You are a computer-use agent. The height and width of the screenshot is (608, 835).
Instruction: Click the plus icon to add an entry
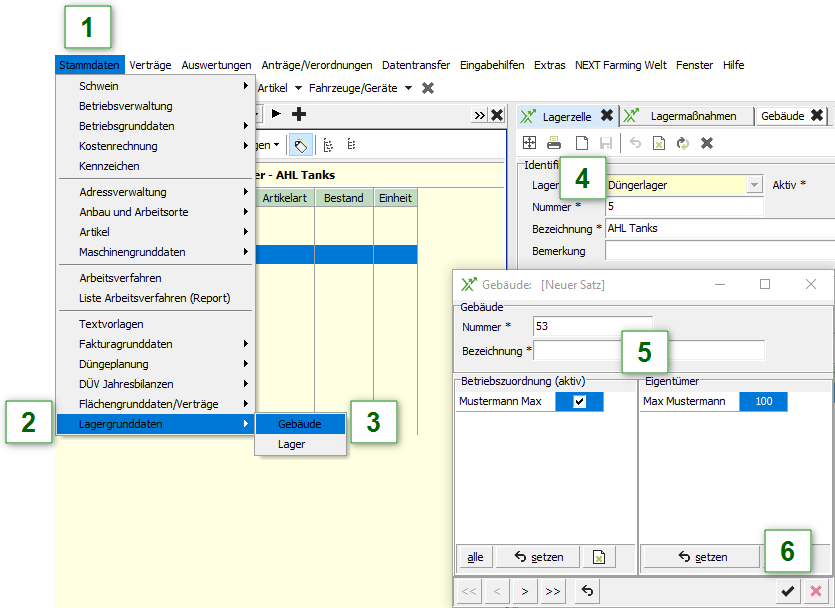(298, 115)
